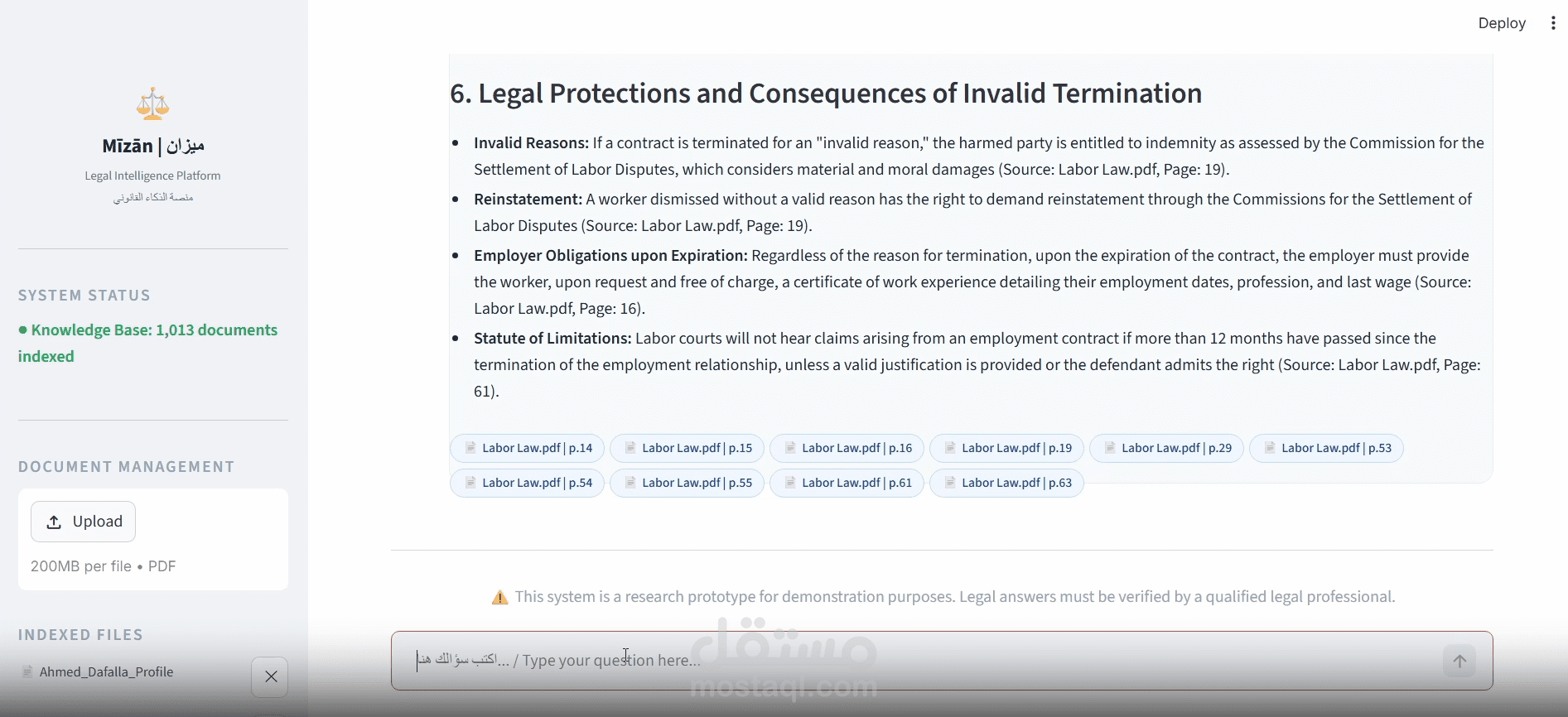The height and width of the screenshot is (717, 1568).
Task: Open the Labor Law.pdf p.55 source chip
Action: coord(687,483)
